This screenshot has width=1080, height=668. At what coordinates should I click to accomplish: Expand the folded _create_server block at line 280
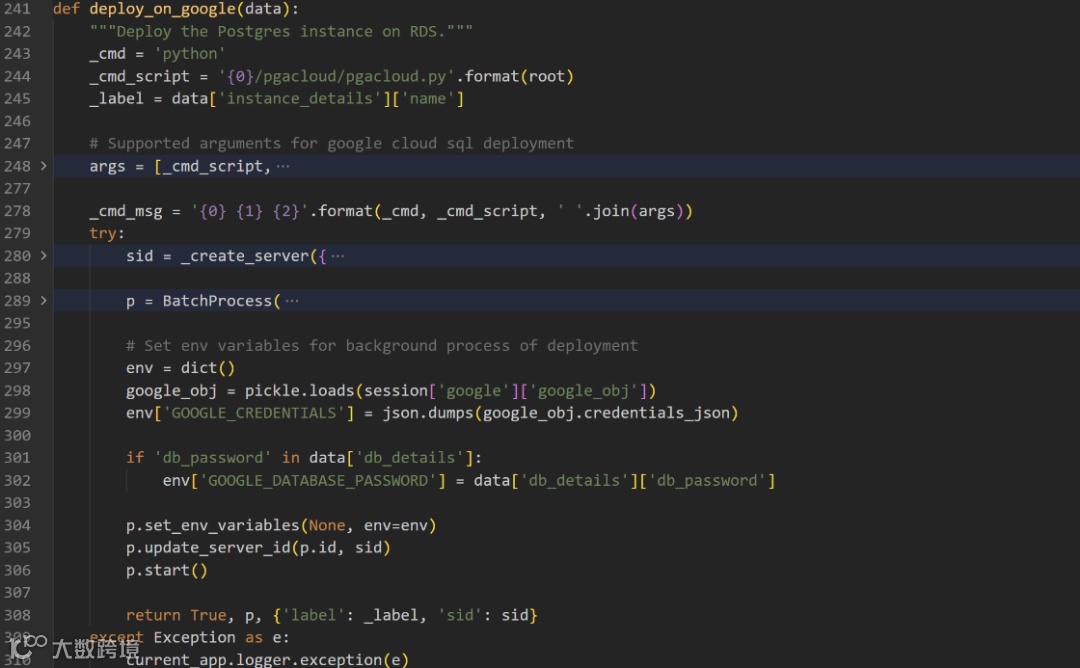pos(43,255)
